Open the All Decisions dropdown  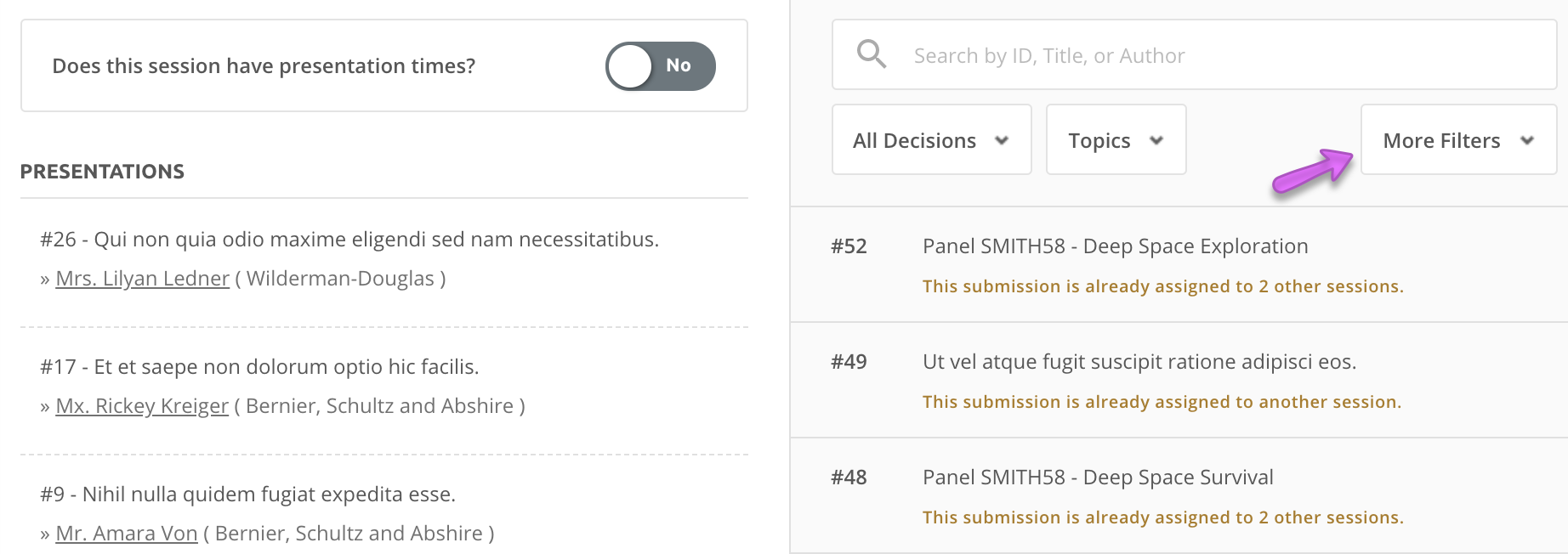point(931,140)
